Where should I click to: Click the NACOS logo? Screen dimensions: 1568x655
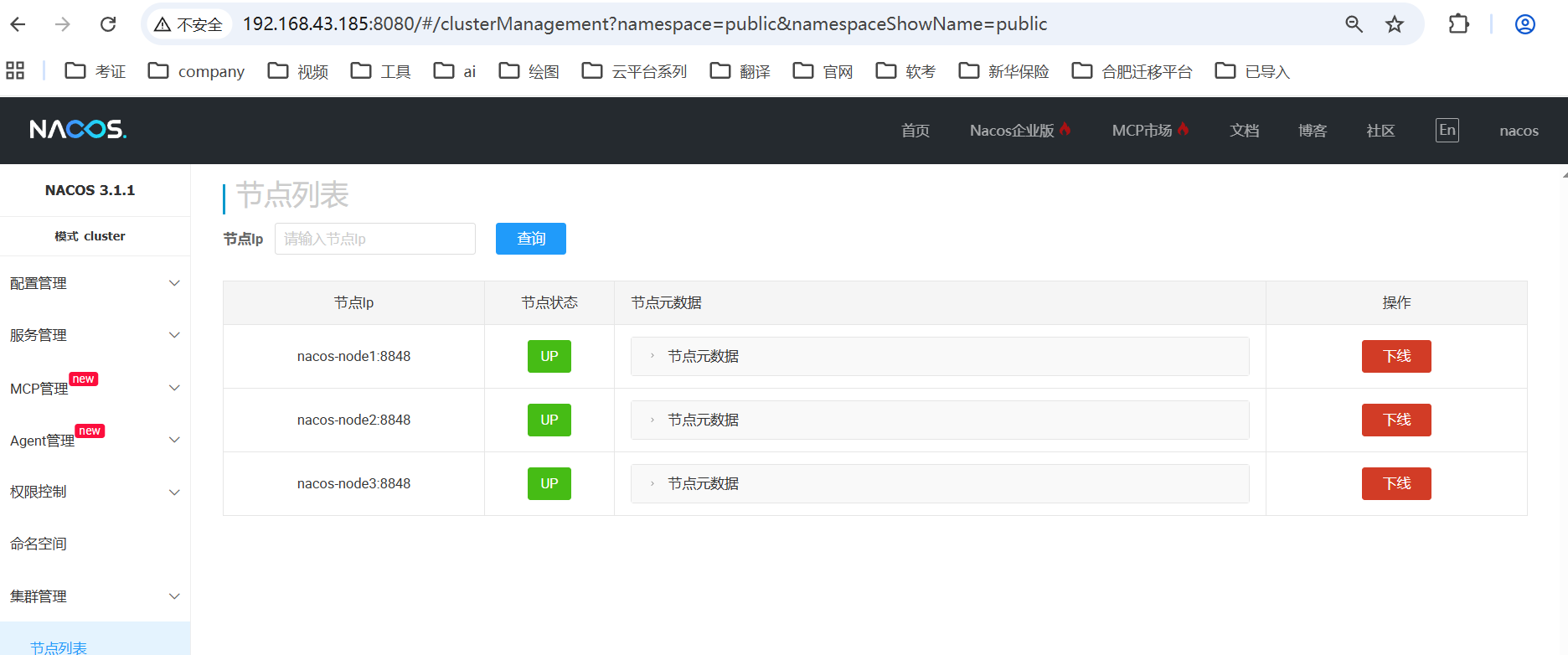pyautogui.click(x=78, y=130)
